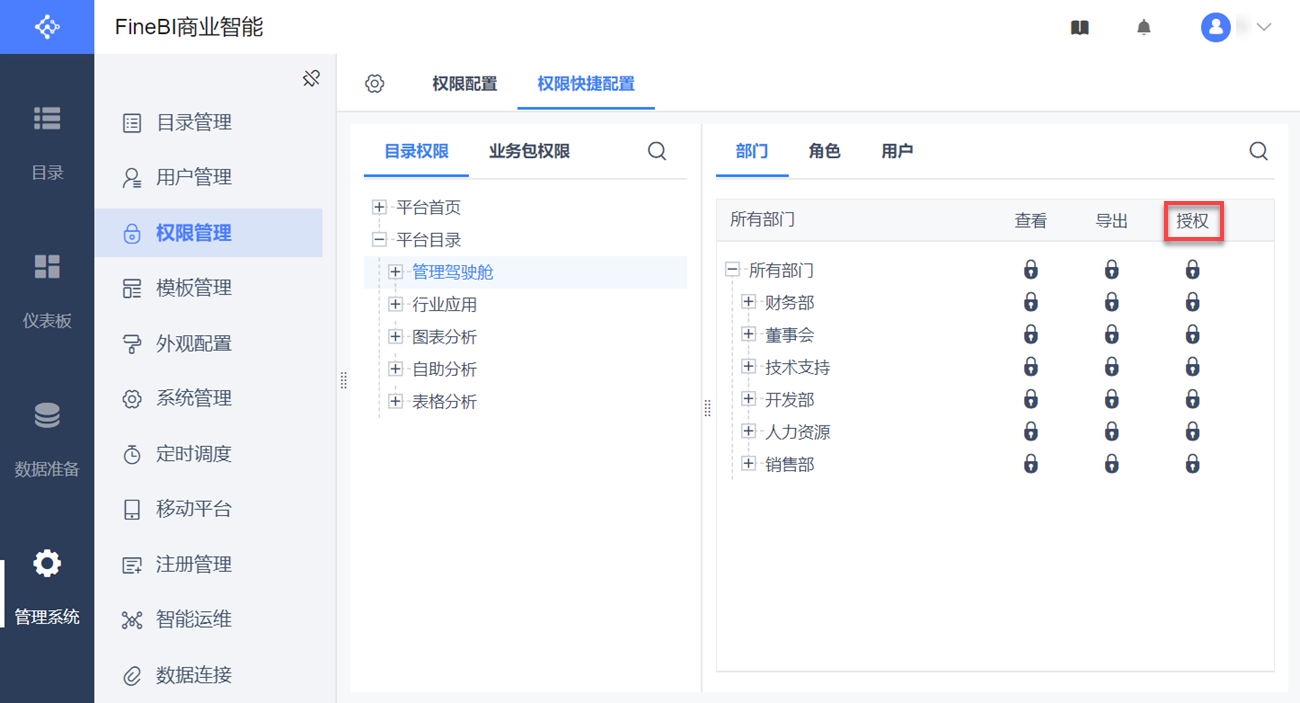Open the notifications bell
The image size is (1300, 703).
[1144, 28]
